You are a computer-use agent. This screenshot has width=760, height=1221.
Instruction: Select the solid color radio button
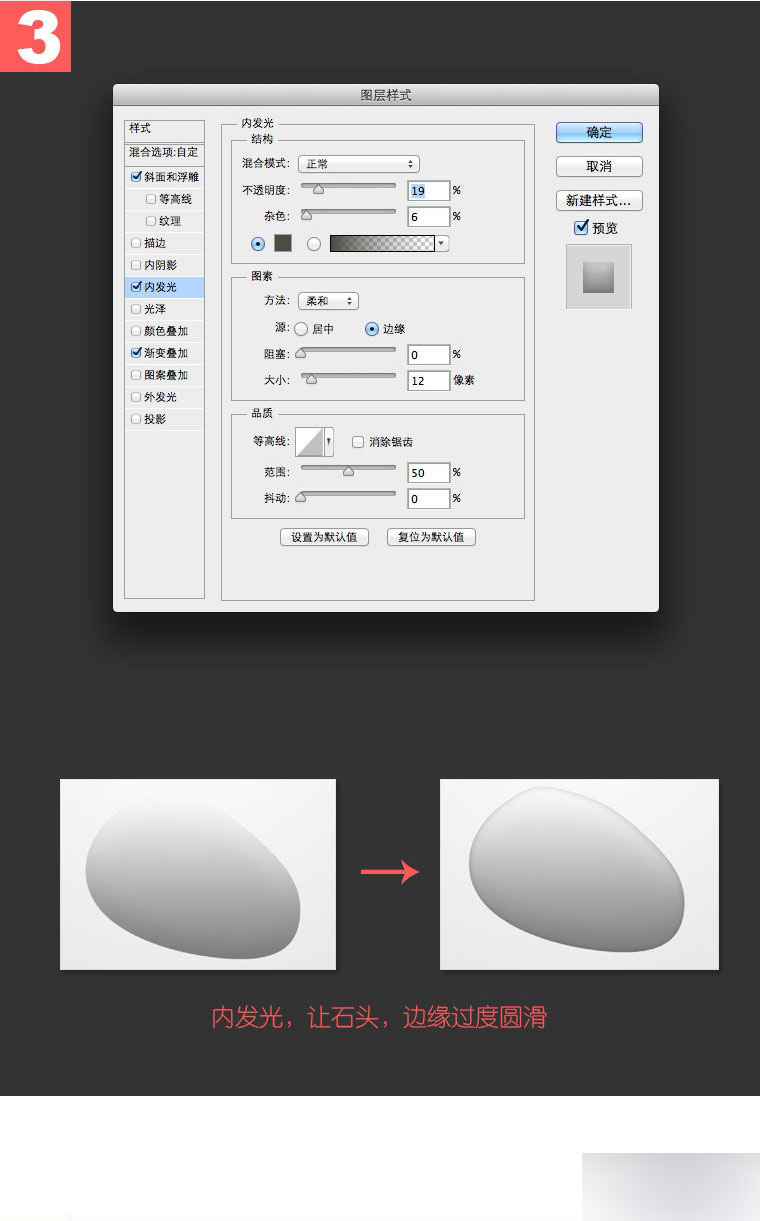point(259,243)
